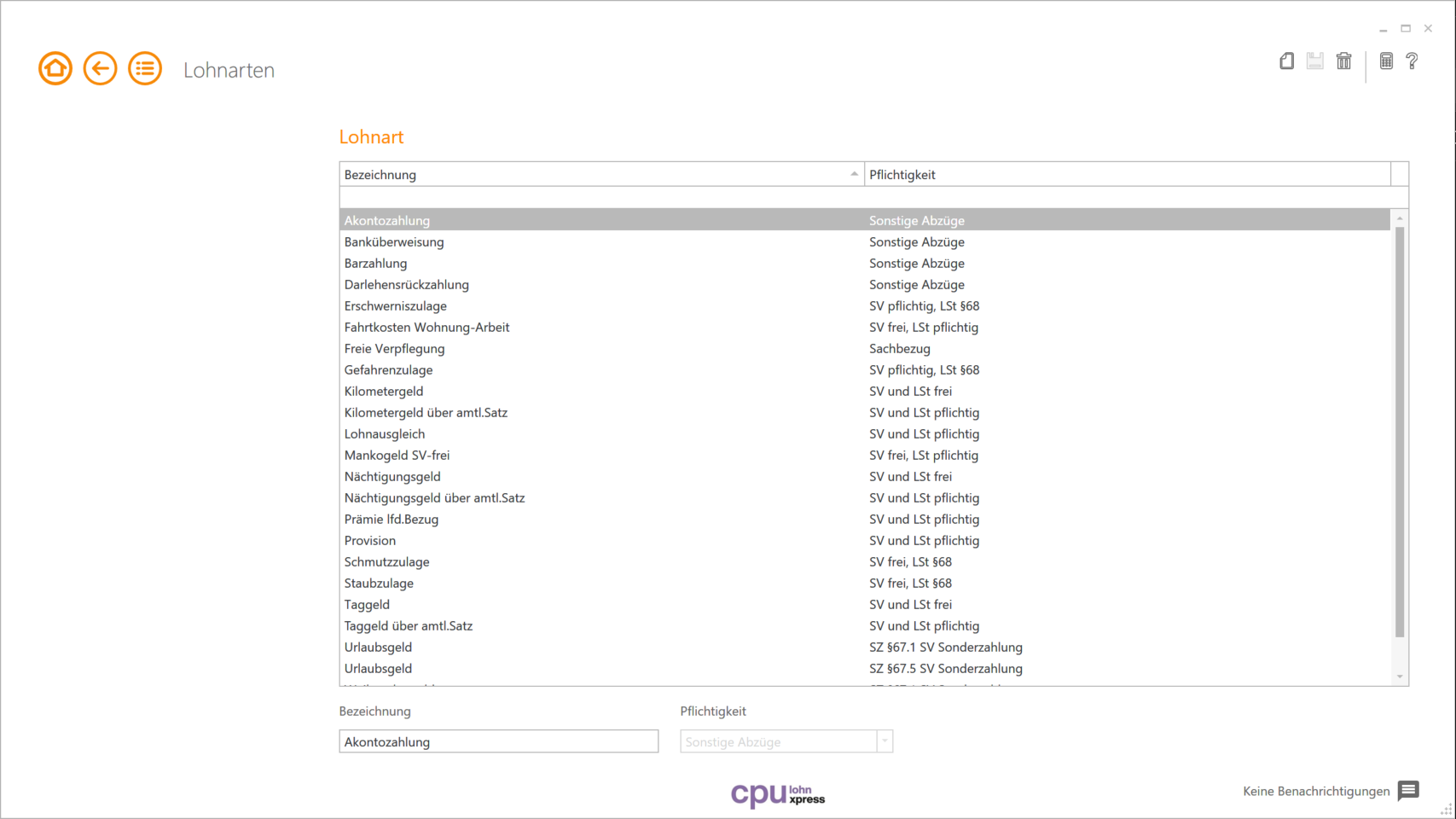The width and height of the screenshot is (1456, 819).
Task: Open the notifications speech bubble icon
Action: (1408, 791)
